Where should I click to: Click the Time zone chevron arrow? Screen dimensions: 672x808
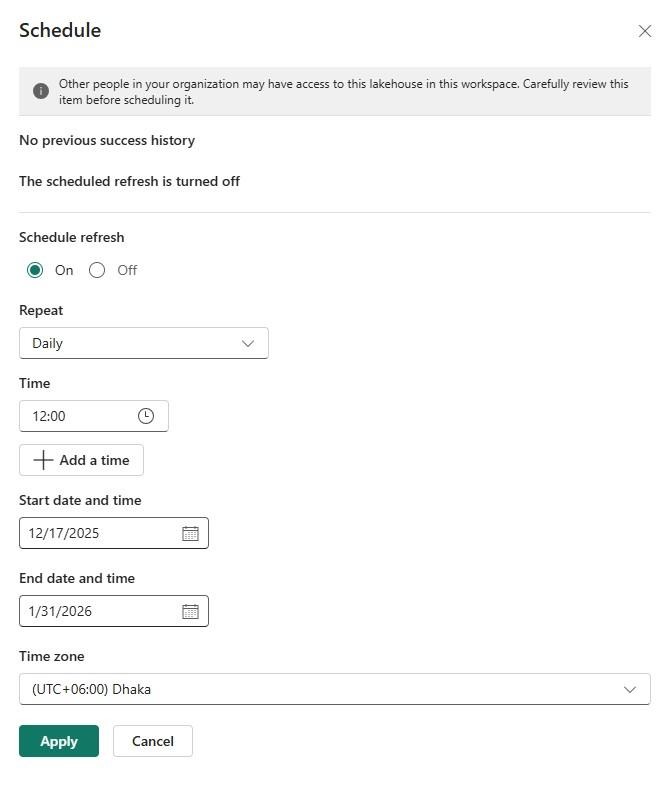tap(630, 689)
